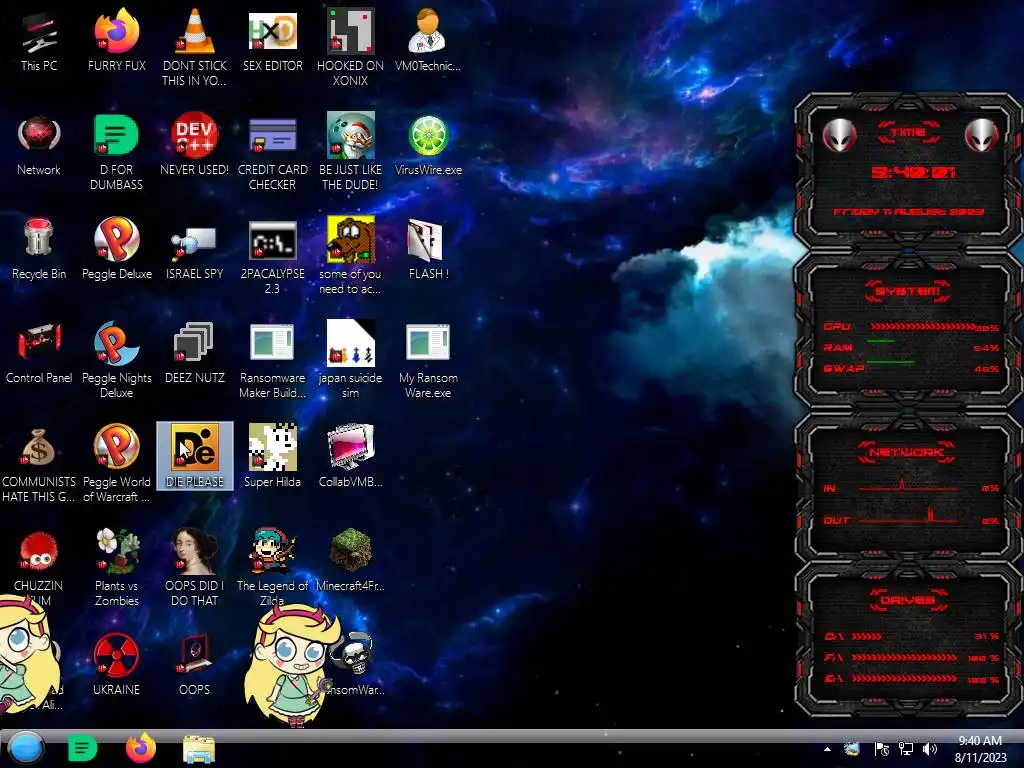Open green document app in taskbar

pos(82,748)
